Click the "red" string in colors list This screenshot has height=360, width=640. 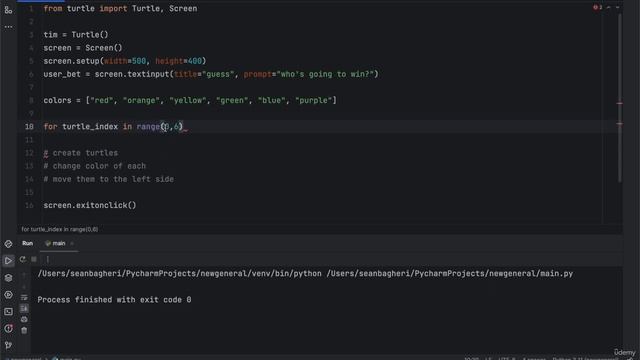click(x=102, y=100)
